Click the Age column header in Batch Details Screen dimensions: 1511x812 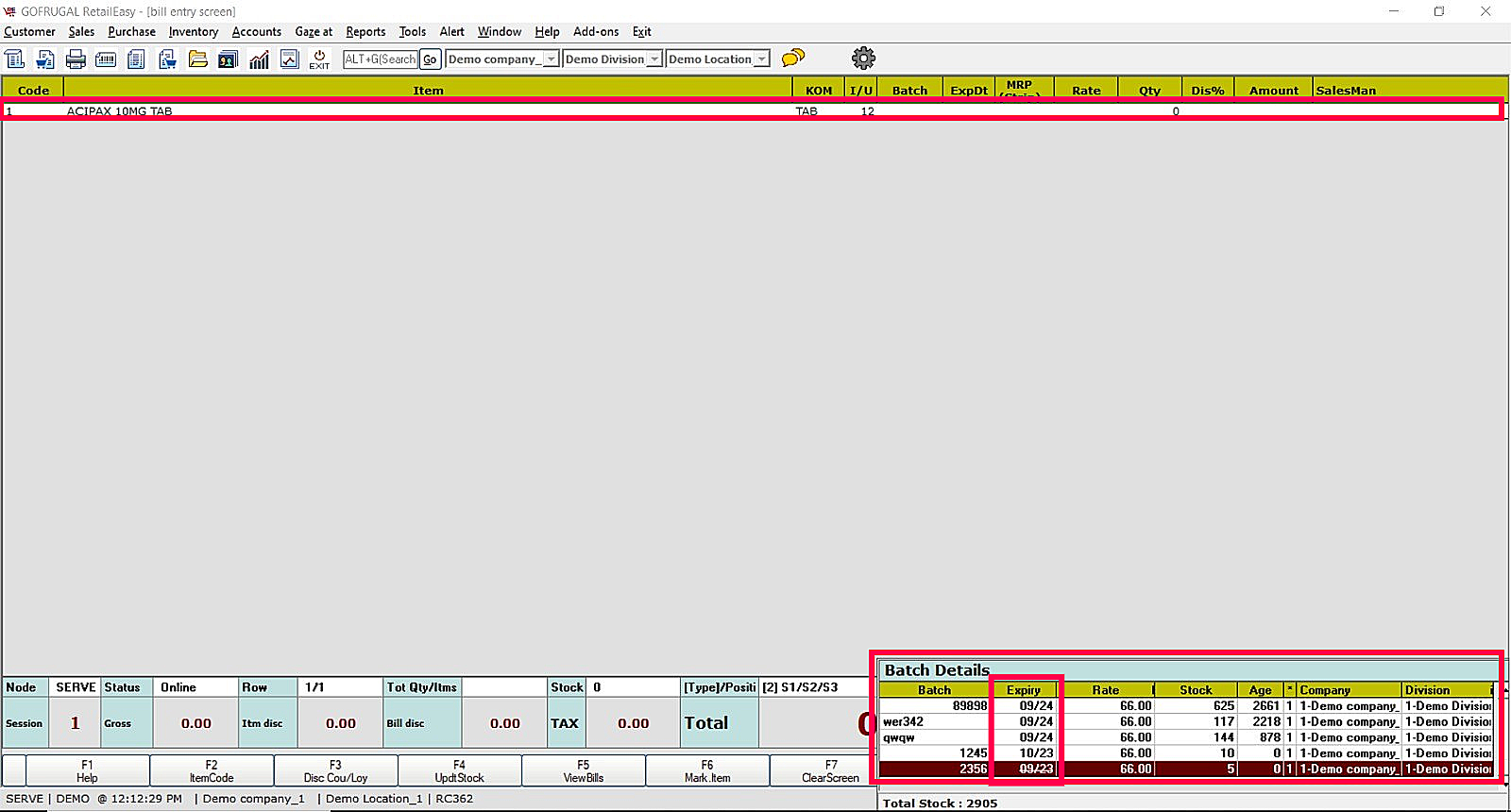click(x=1260, y=690)
